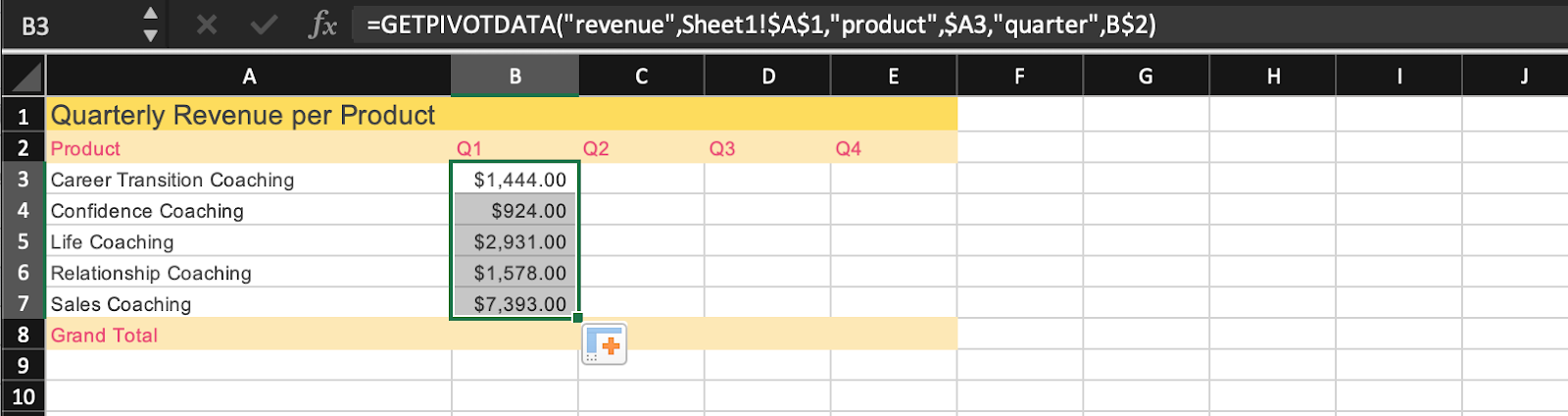Select column F header

point(1019,77)
